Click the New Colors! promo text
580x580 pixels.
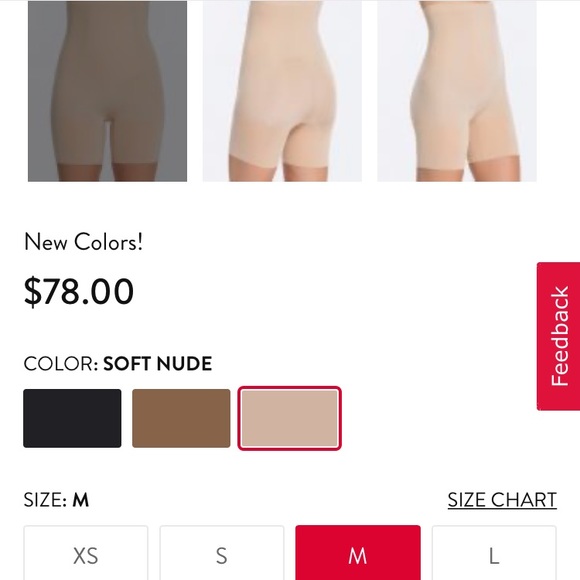[83, 242]
